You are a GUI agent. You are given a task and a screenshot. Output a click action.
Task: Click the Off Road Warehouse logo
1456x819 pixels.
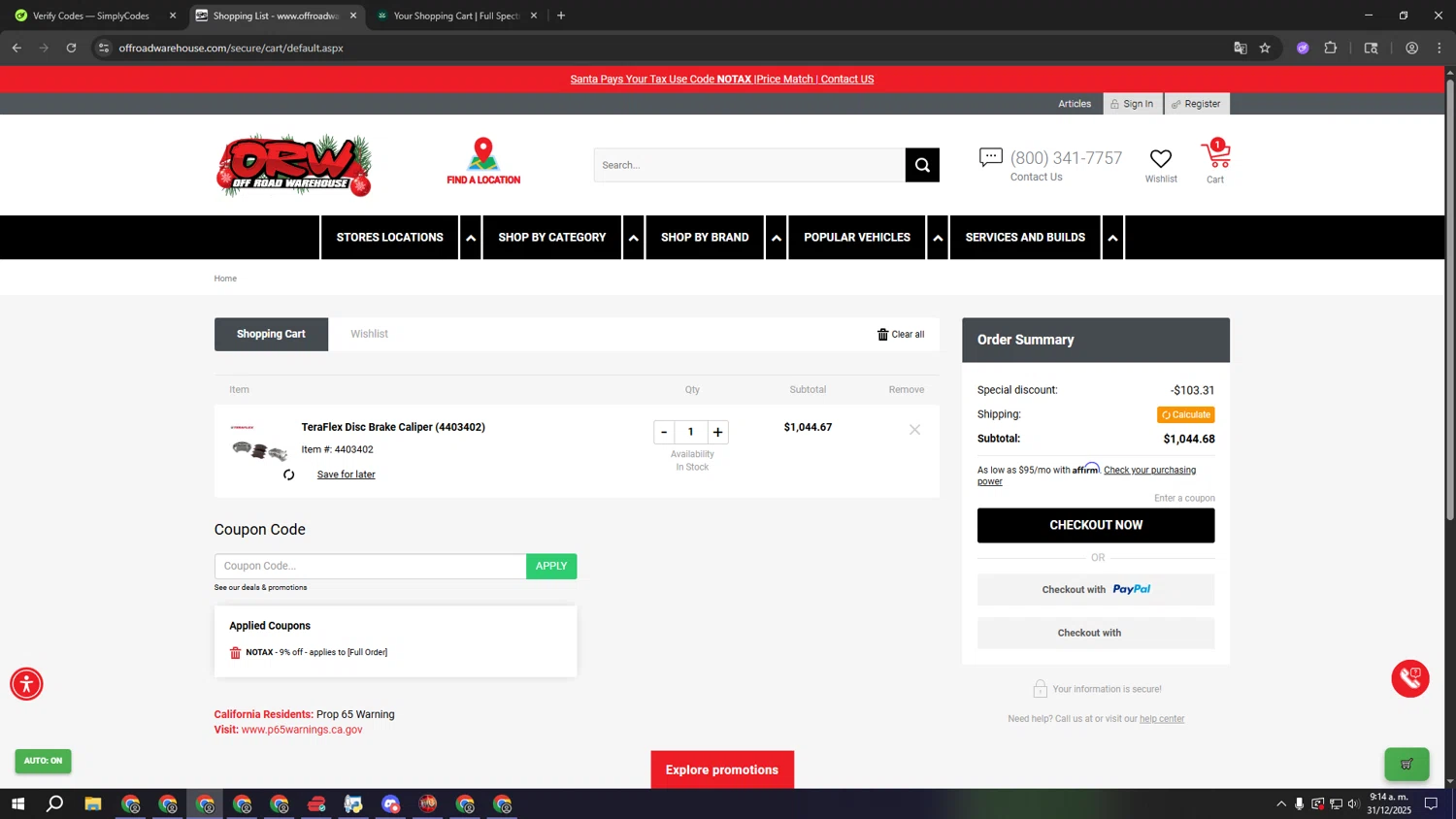coord(294,165)
